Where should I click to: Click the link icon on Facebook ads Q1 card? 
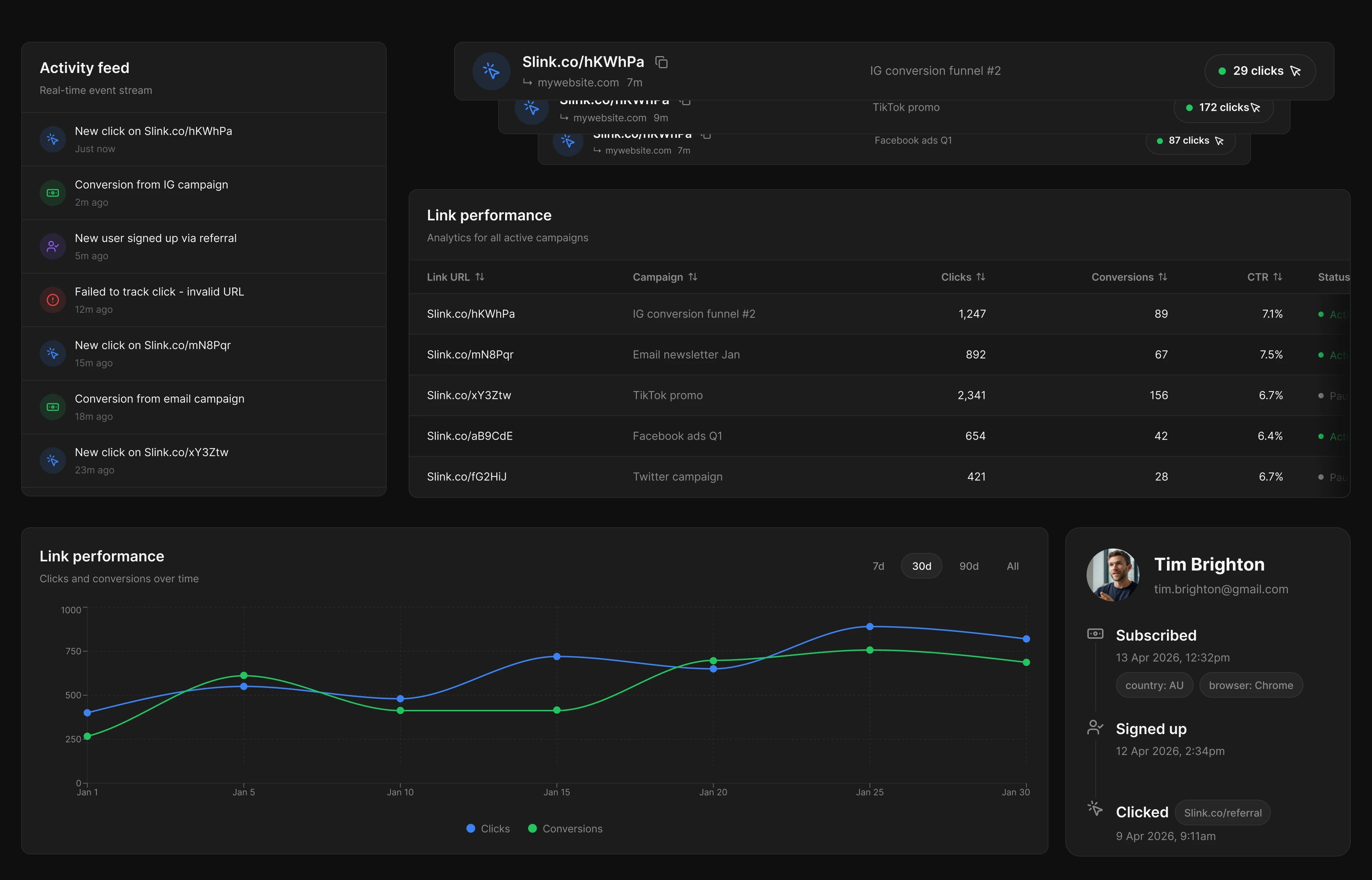(568, 141)
